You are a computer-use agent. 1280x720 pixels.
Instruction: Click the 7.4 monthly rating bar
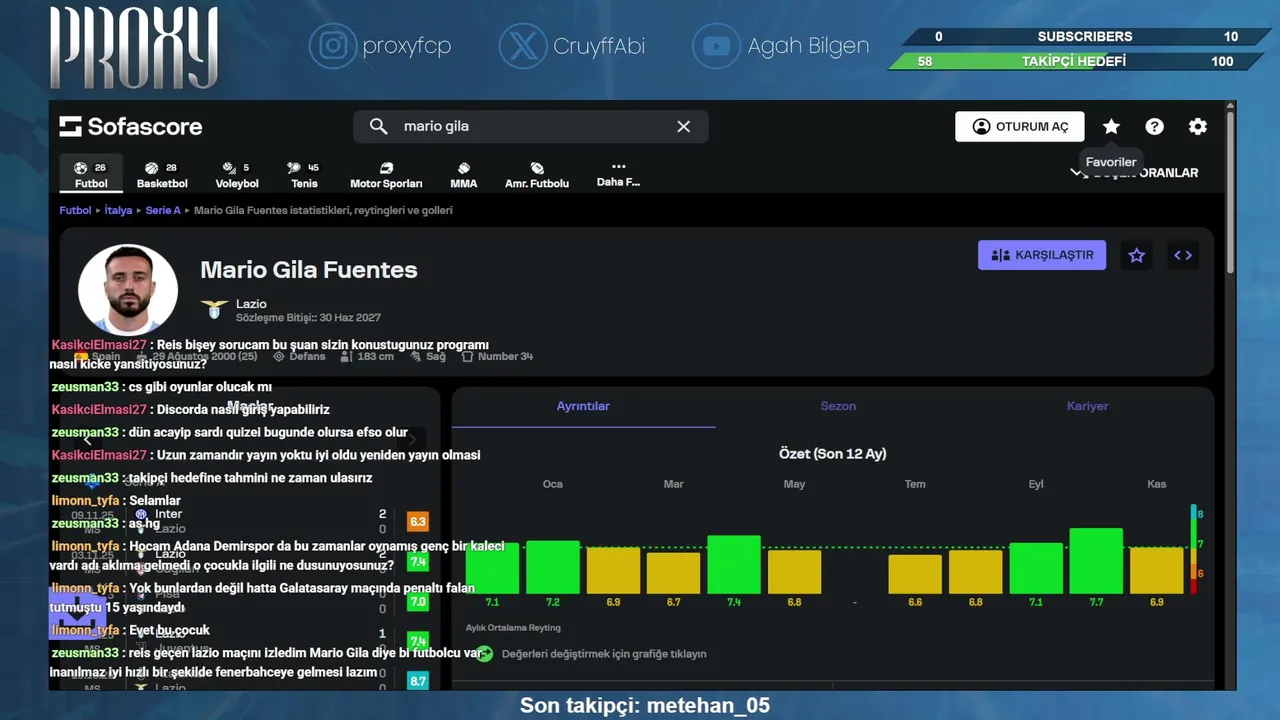734,565
